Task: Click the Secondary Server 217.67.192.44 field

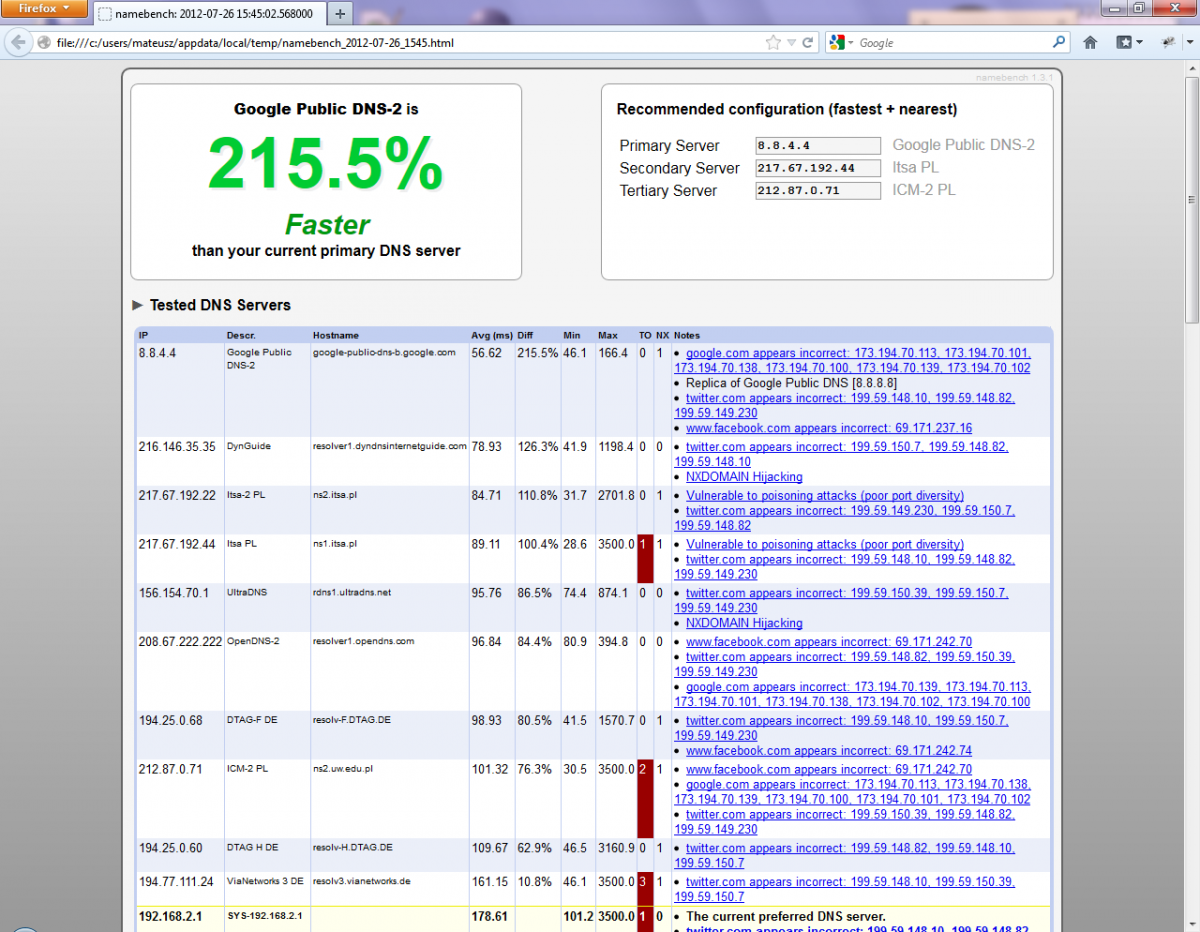Action: click(x=817, y=168)
